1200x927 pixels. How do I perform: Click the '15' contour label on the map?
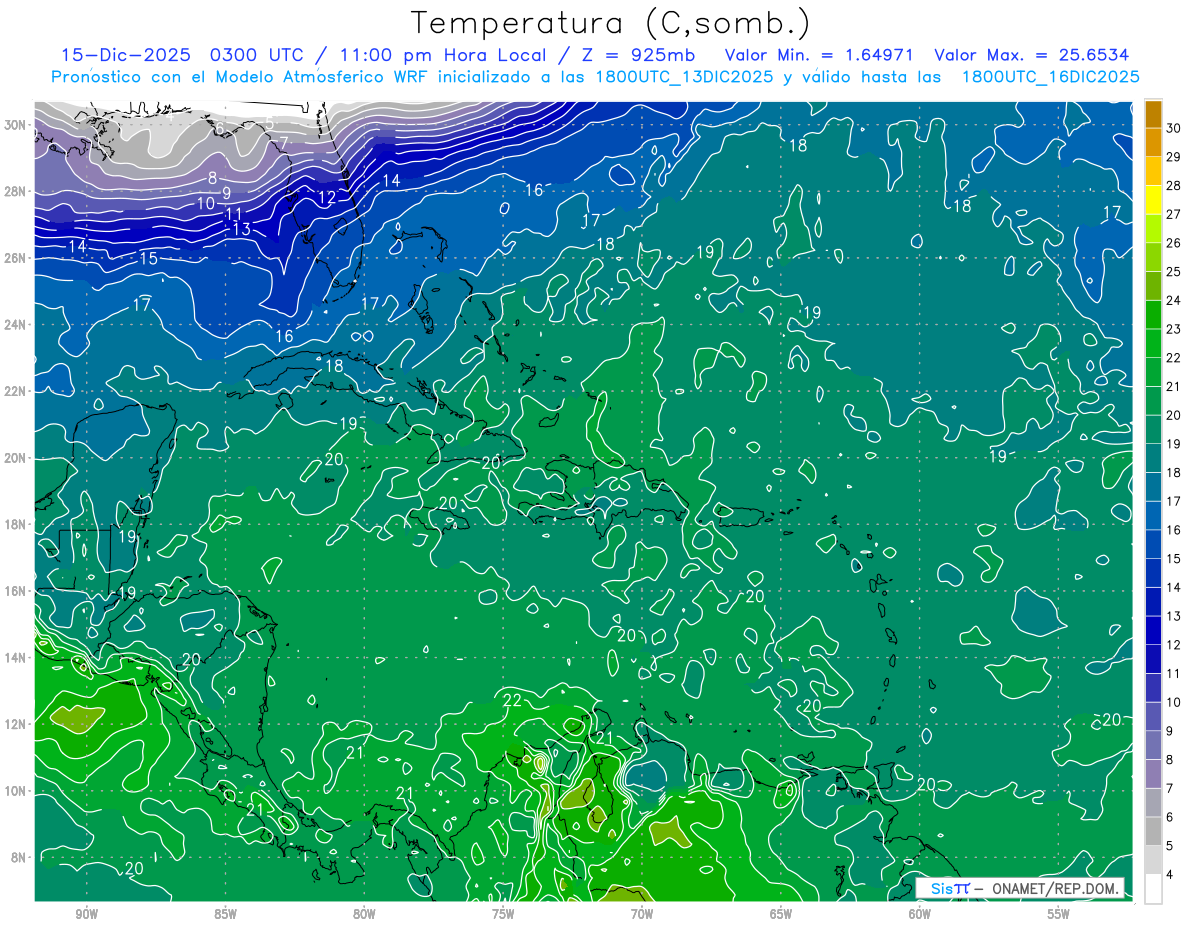[148, 258]
